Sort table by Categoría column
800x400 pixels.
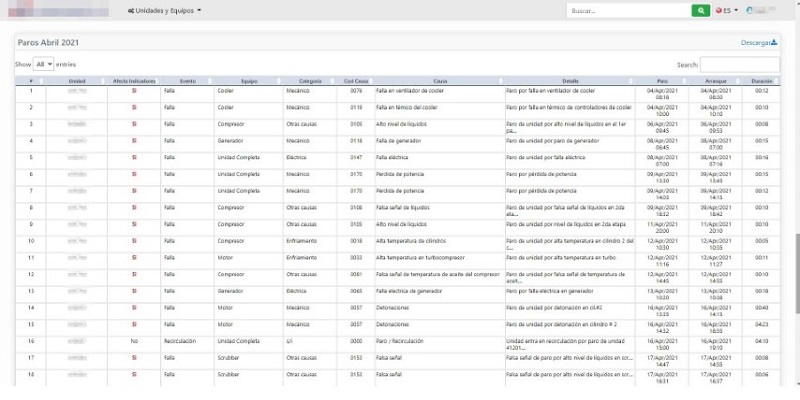(x=310, y=80)
